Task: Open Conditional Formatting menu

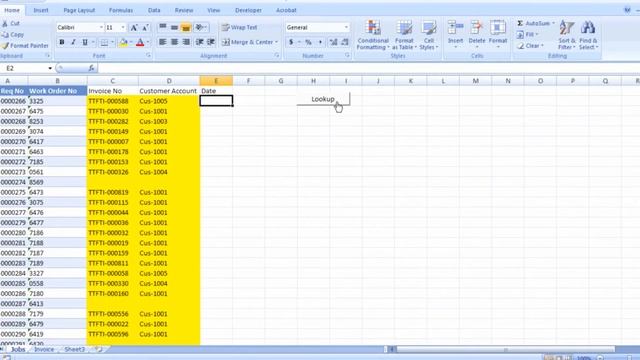Action: (373, 35)
